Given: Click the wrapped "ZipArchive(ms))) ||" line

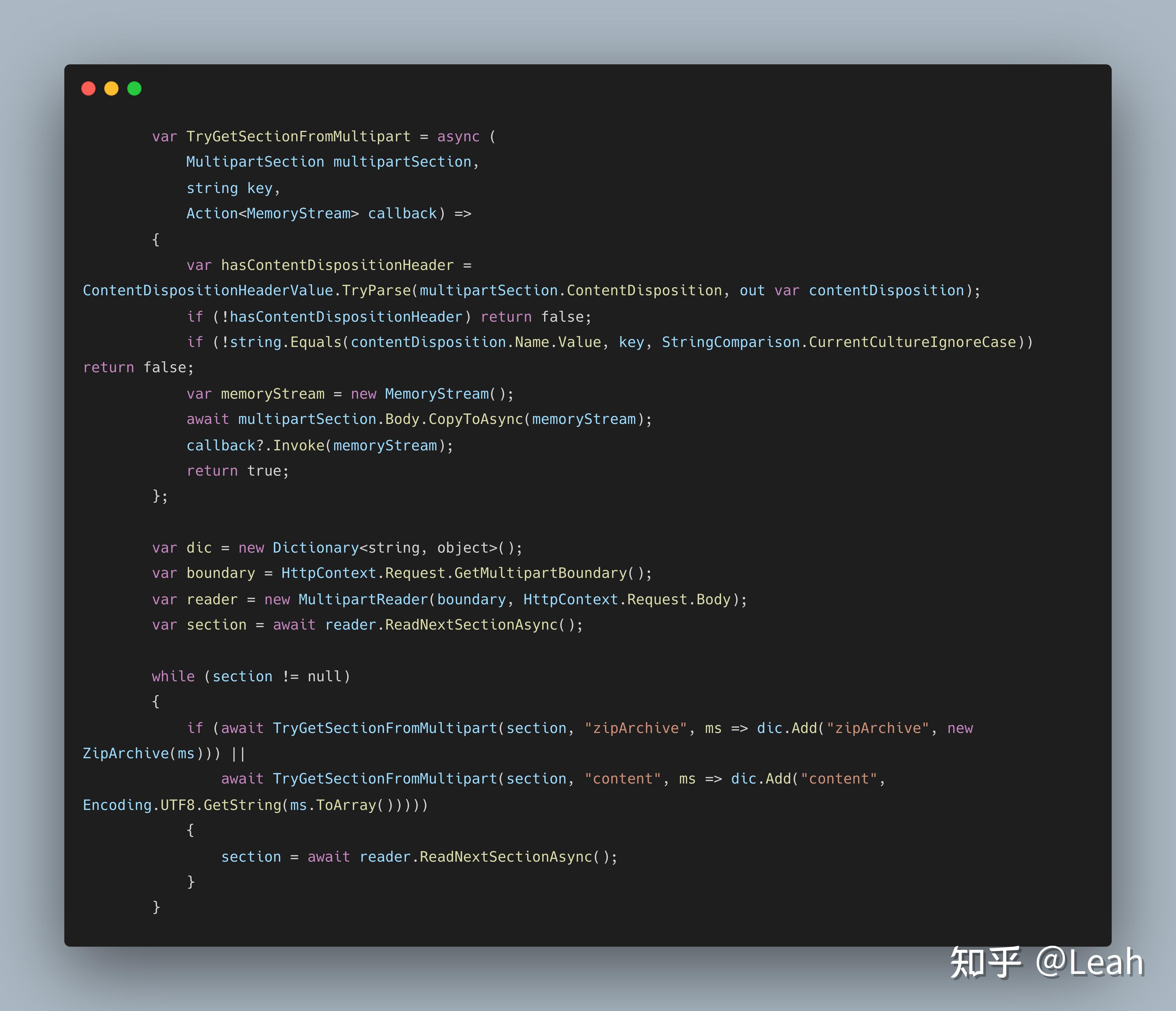Looking at the screenshot, I should pos(164,754).
